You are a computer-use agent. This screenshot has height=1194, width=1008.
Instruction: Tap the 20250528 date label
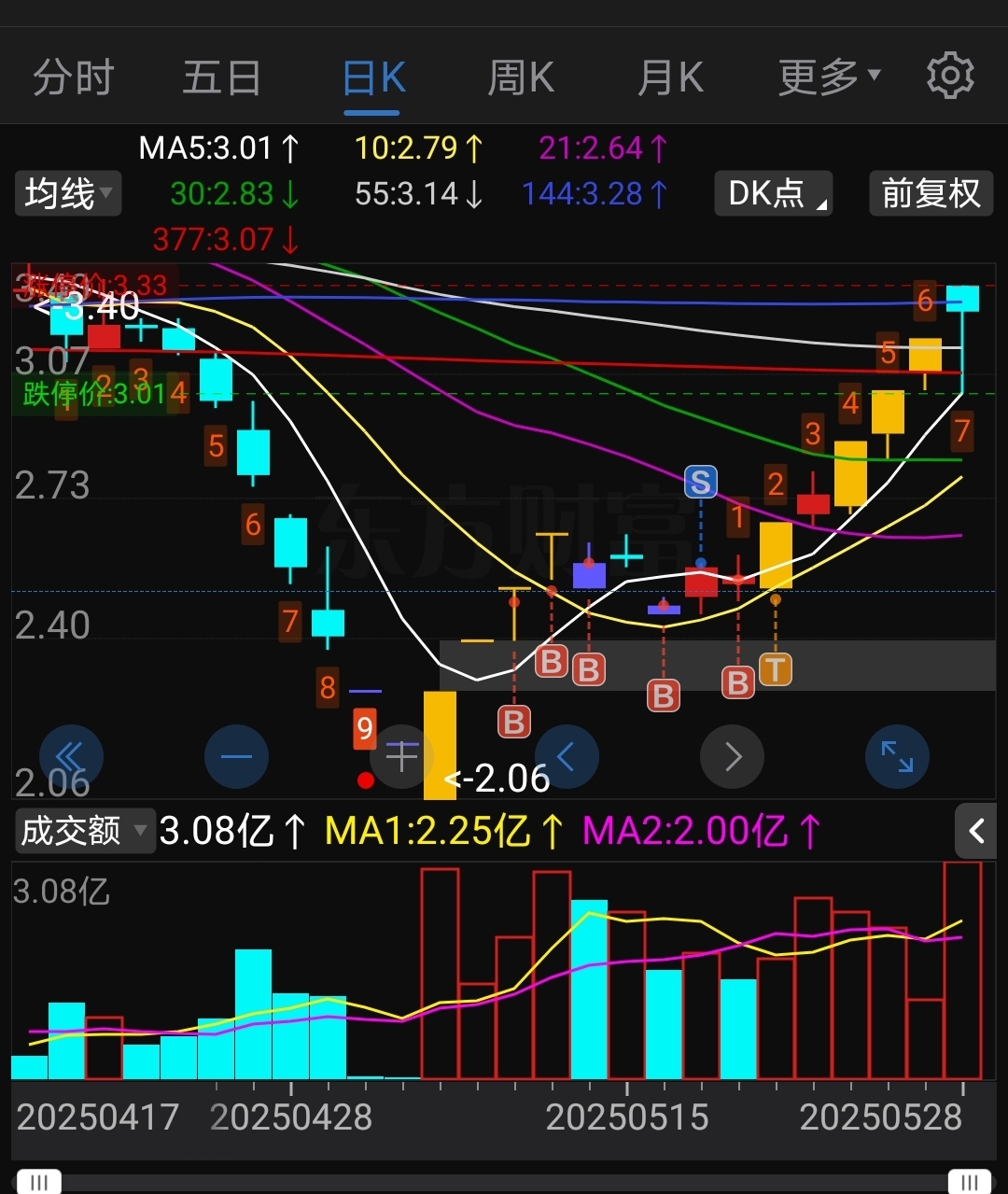click(881, 1117)
